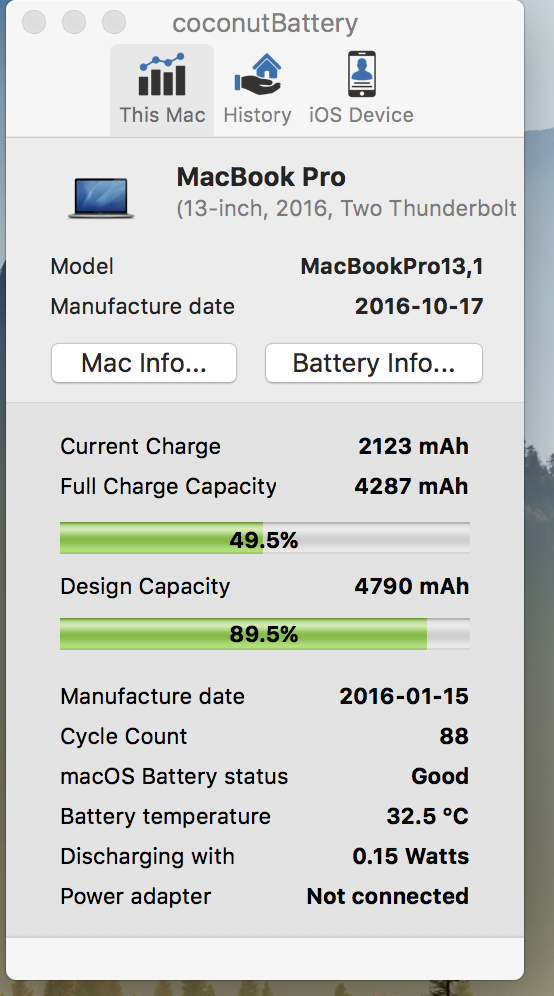
Task: Click the coconutBattery window title
Action: 265,24
